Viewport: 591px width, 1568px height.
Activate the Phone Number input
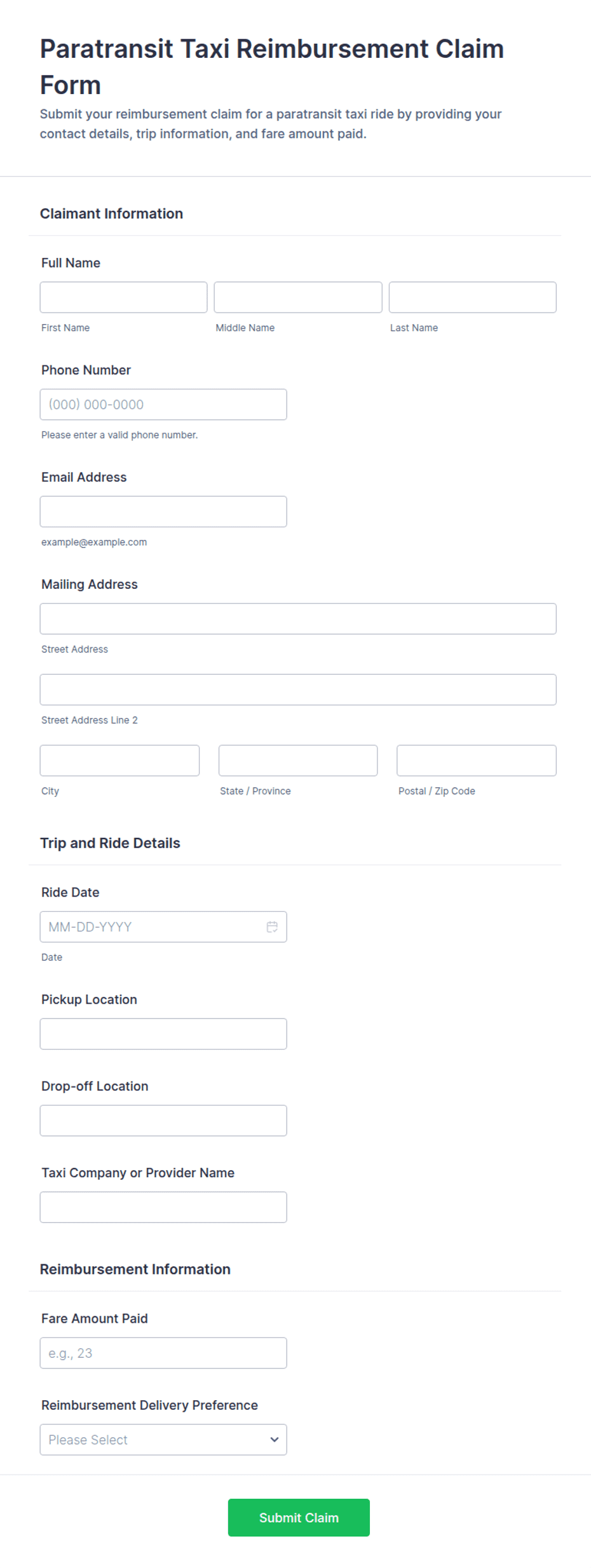point(163,405)
